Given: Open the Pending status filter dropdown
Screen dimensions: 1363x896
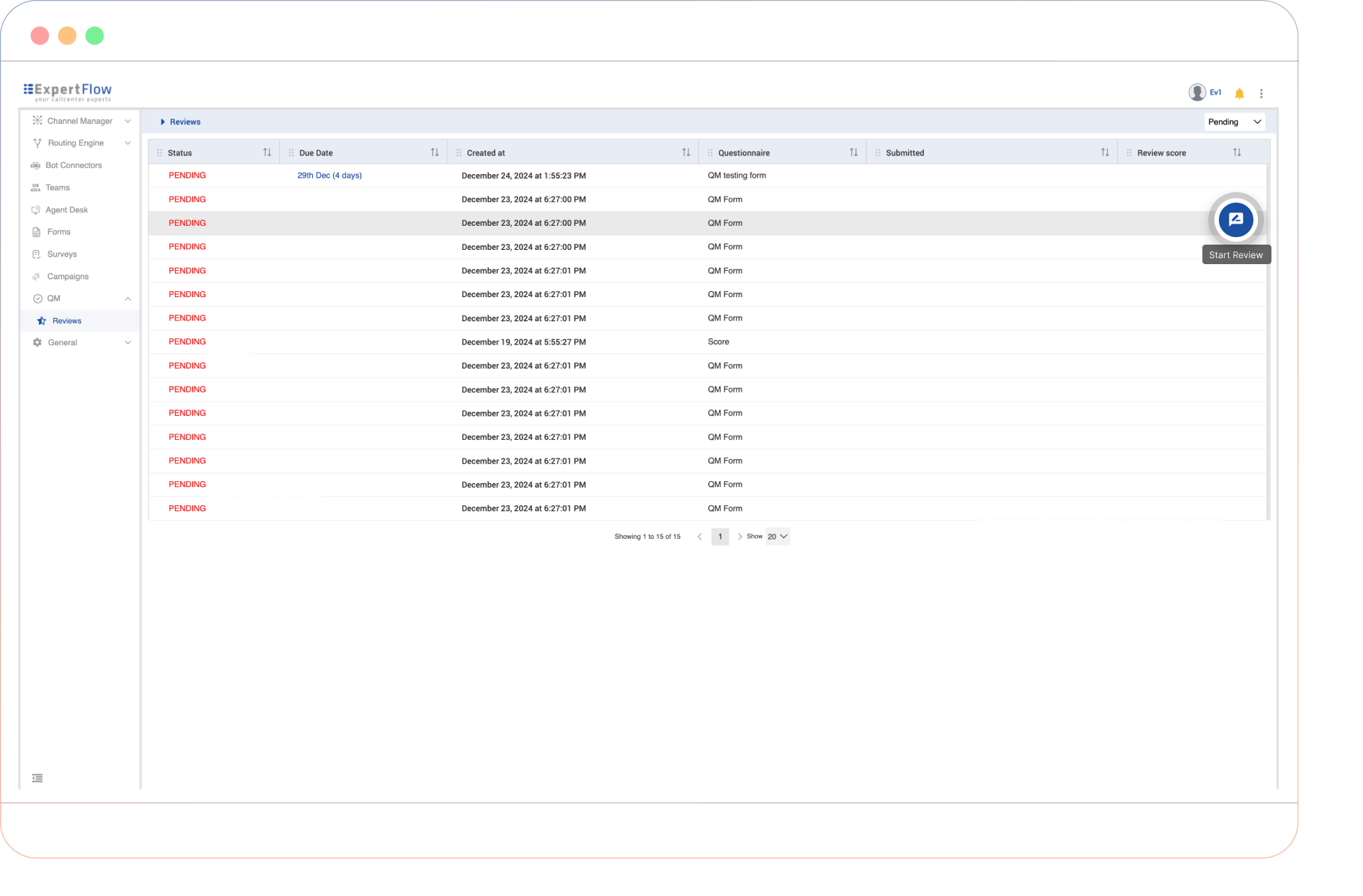Looking at the screenshot, I should 1234,122.
